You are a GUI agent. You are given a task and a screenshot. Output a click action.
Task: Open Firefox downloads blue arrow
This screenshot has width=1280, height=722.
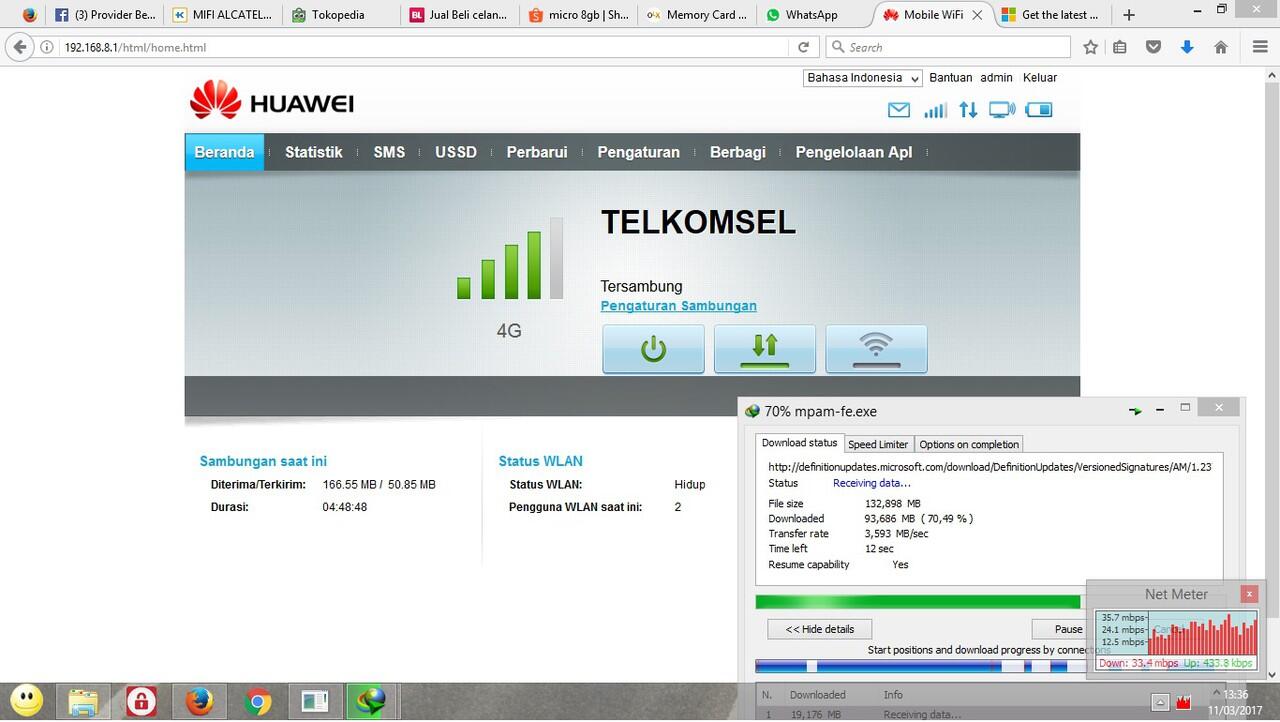(x=1187, y=47)
